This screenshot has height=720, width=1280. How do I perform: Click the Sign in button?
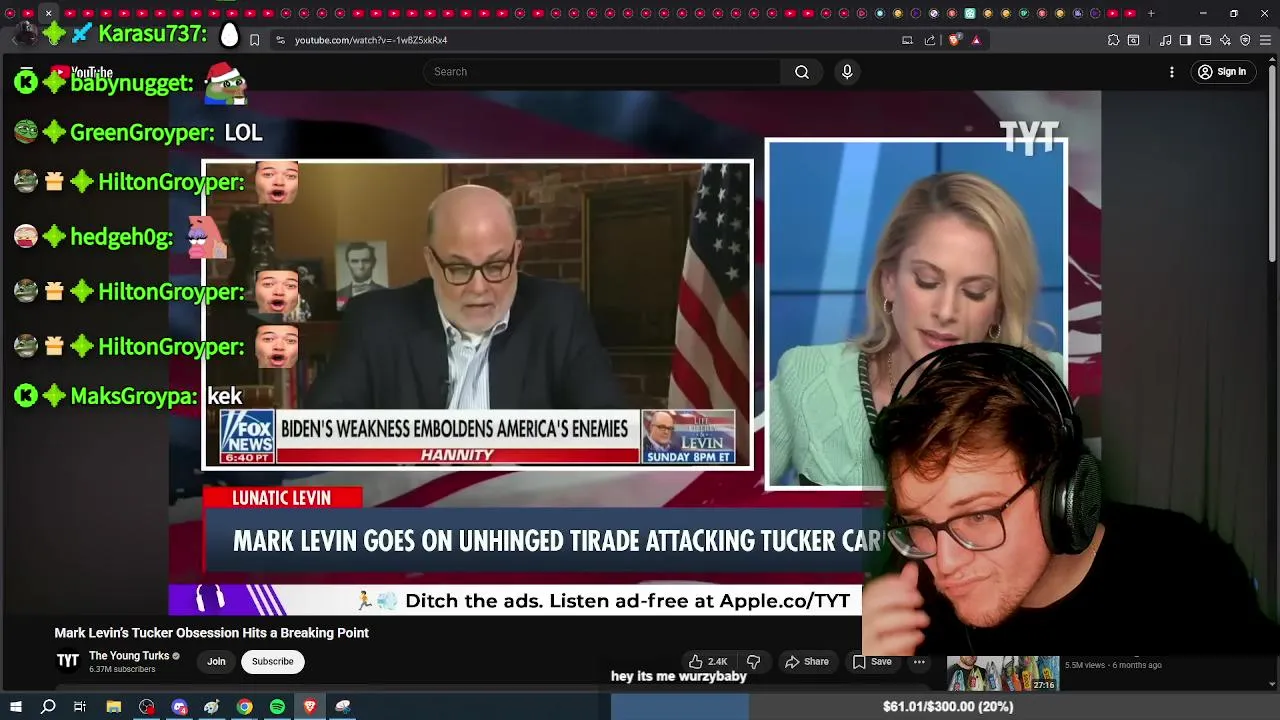pyautogui.click(x=1222, y=72)
